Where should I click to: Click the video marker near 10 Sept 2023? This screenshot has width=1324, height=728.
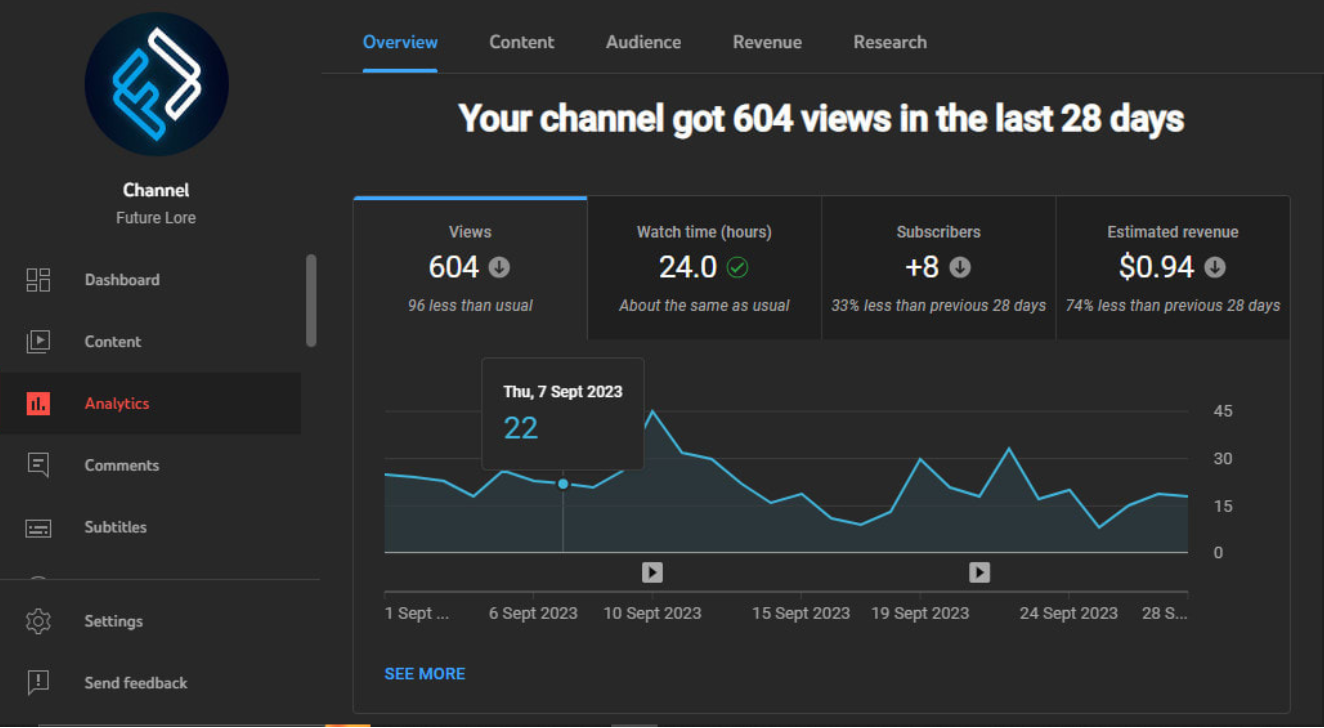(652, 572)
